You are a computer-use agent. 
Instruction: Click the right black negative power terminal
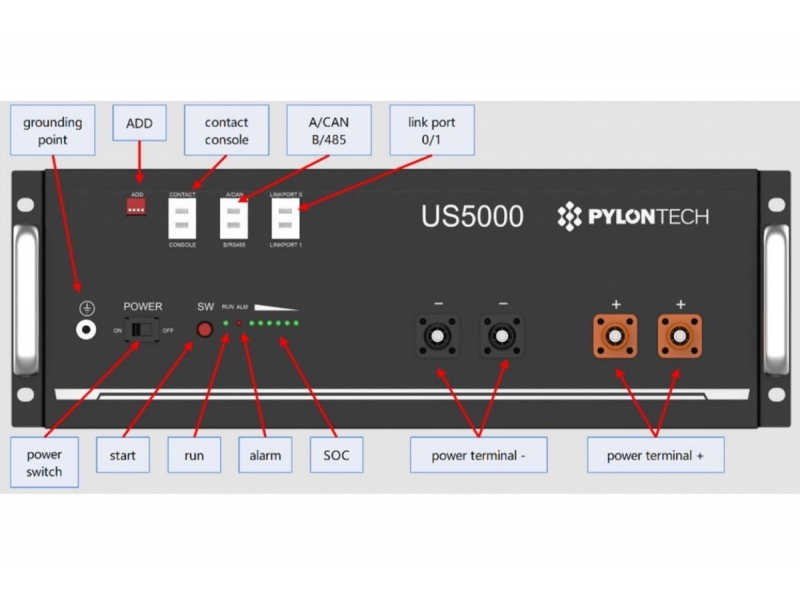coord(502,336)
